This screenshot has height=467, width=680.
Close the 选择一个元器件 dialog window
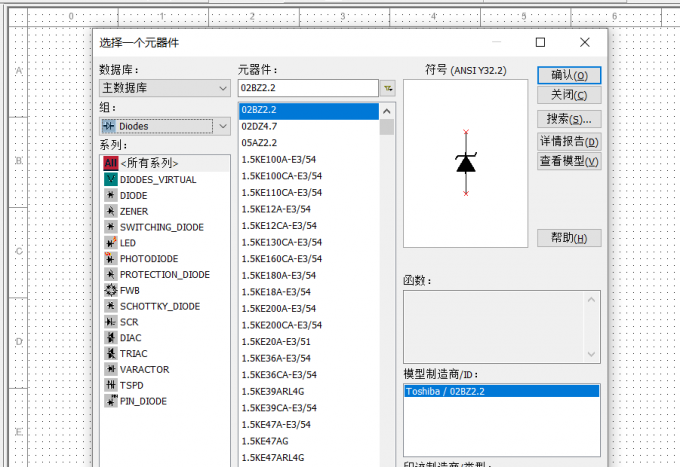585,42
